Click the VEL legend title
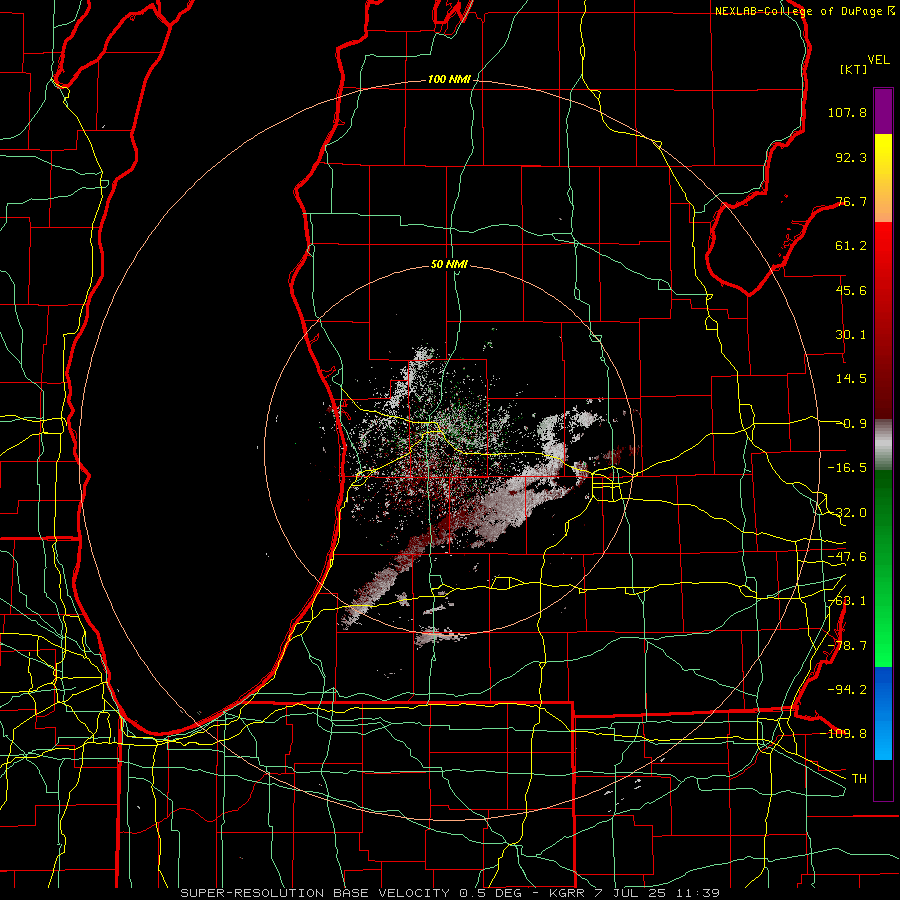 coord(879,60)
